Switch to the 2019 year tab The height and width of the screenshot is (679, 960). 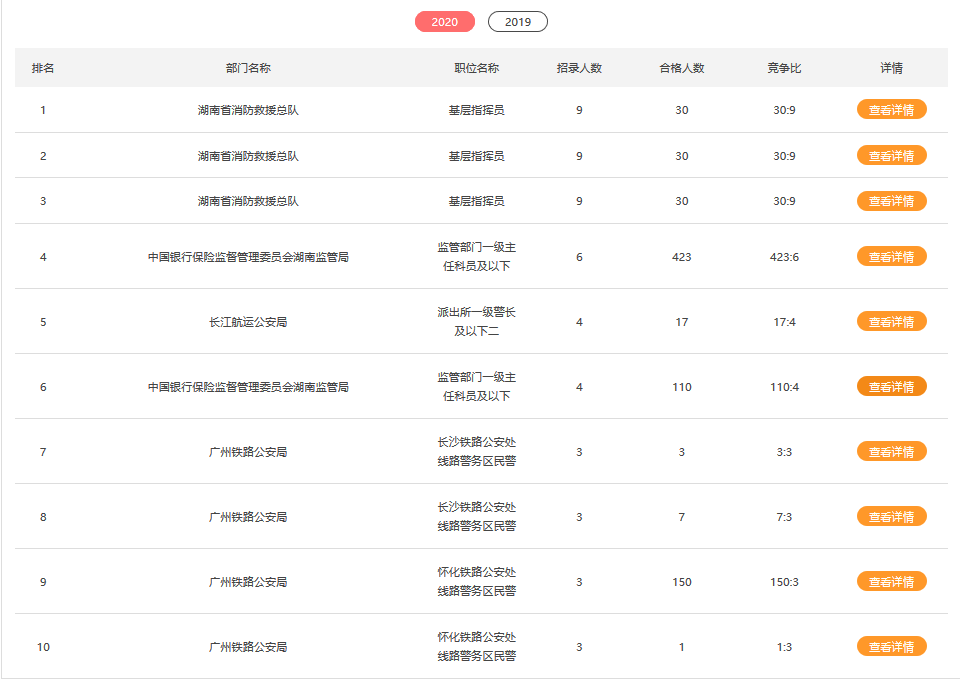coord(518,21)
